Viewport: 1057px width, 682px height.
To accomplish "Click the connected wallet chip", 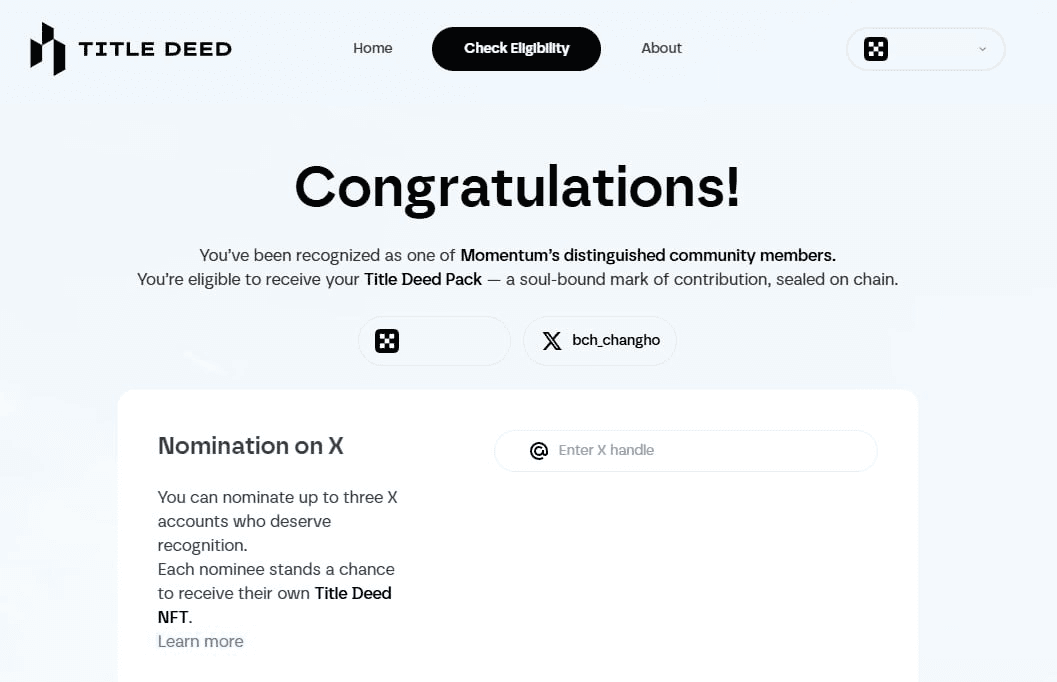I will click(434, 341).
